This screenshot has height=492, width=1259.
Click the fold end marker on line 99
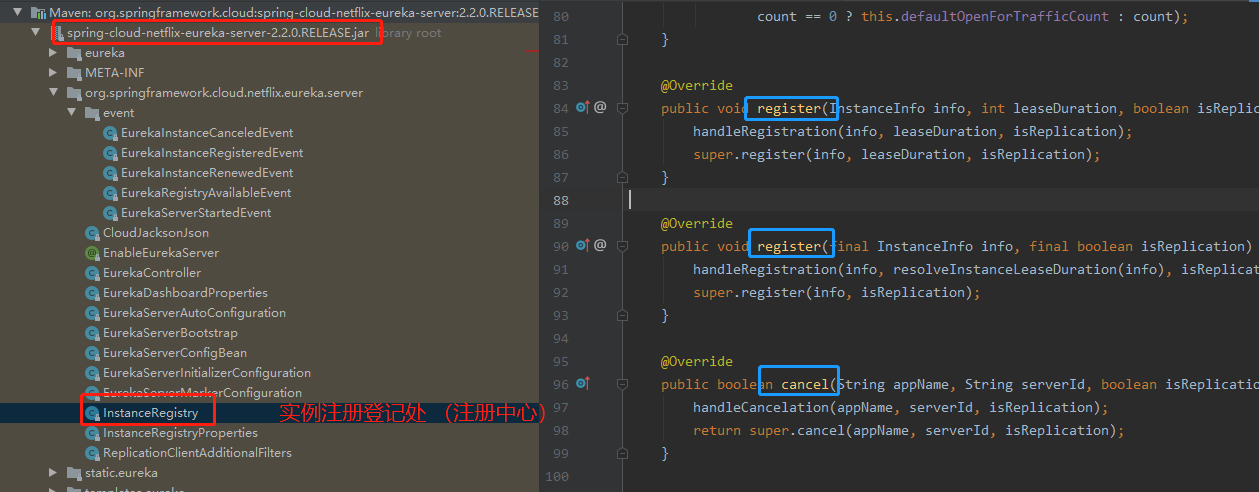click(622, 453)
